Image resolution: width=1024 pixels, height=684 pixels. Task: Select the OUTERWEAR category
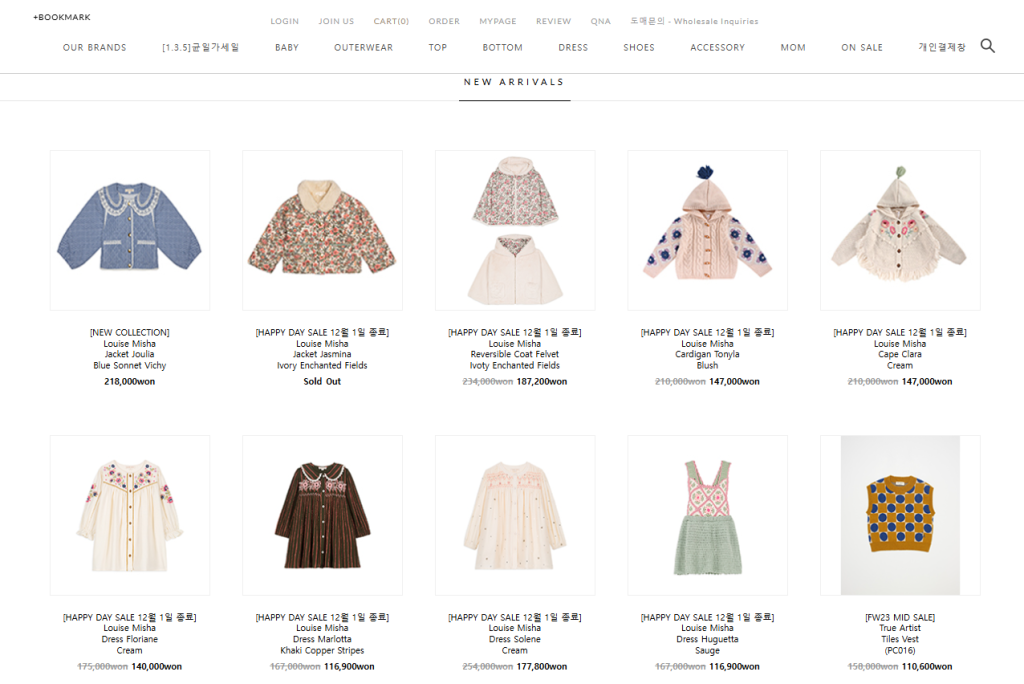point(364,47)
